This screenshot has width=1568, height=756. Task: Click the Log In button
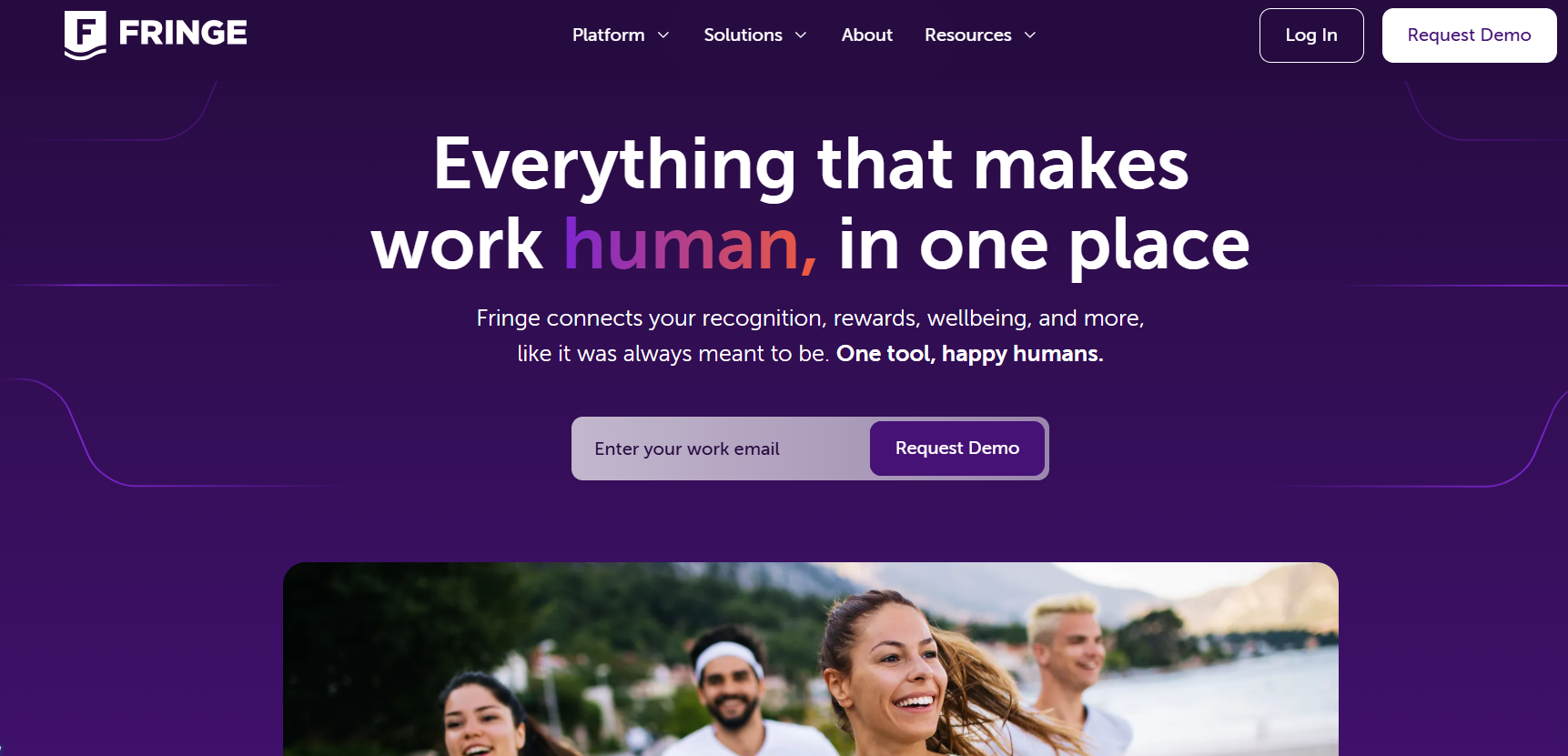pyautogui.click(x=1311, y=35)
